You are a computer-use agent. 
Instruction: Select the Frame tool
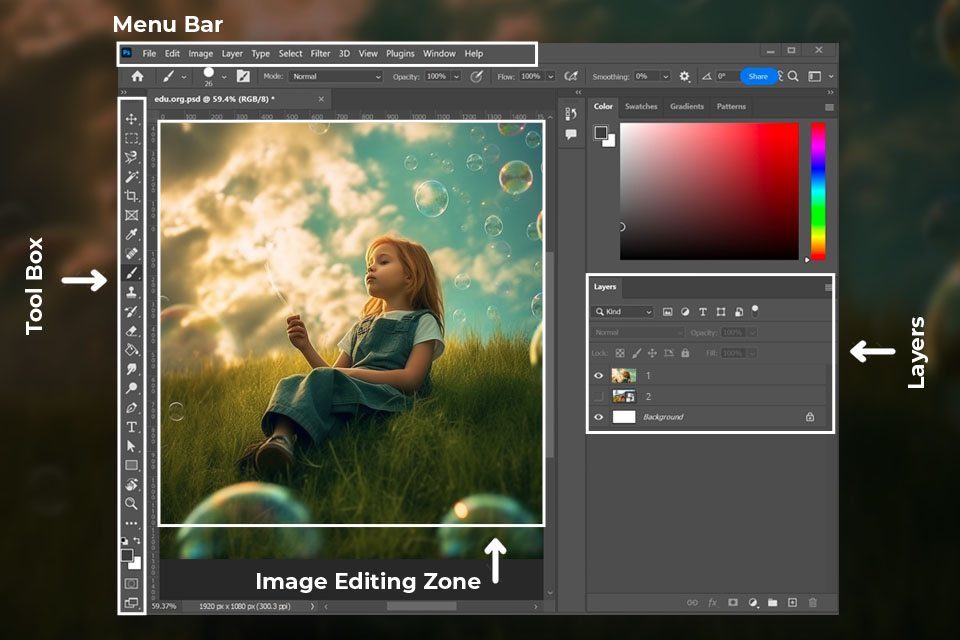[x=131, y=215]
